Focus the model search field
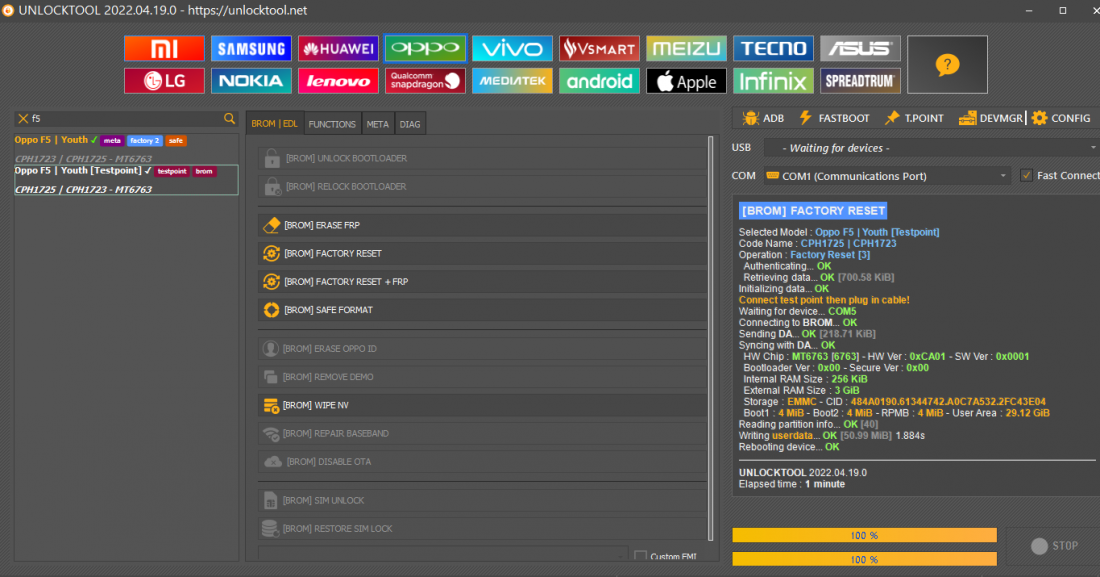The height and width of the screenshot is (577, 1100). (126, 119)
